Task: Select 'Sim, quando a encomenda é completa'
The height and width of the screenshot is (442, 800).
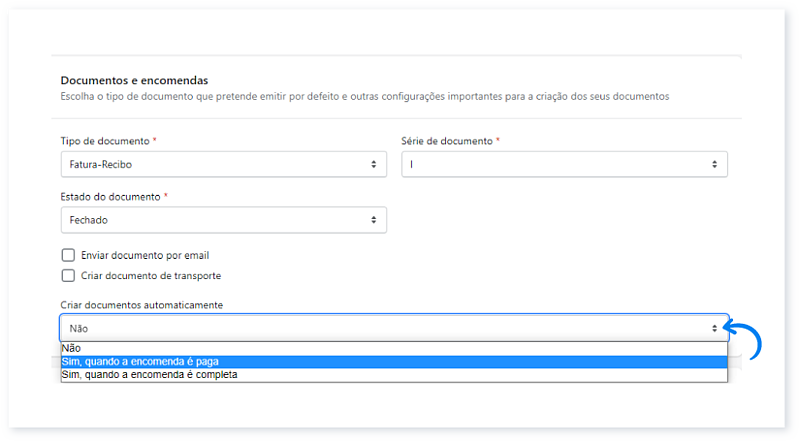Action: pos(394,375)
